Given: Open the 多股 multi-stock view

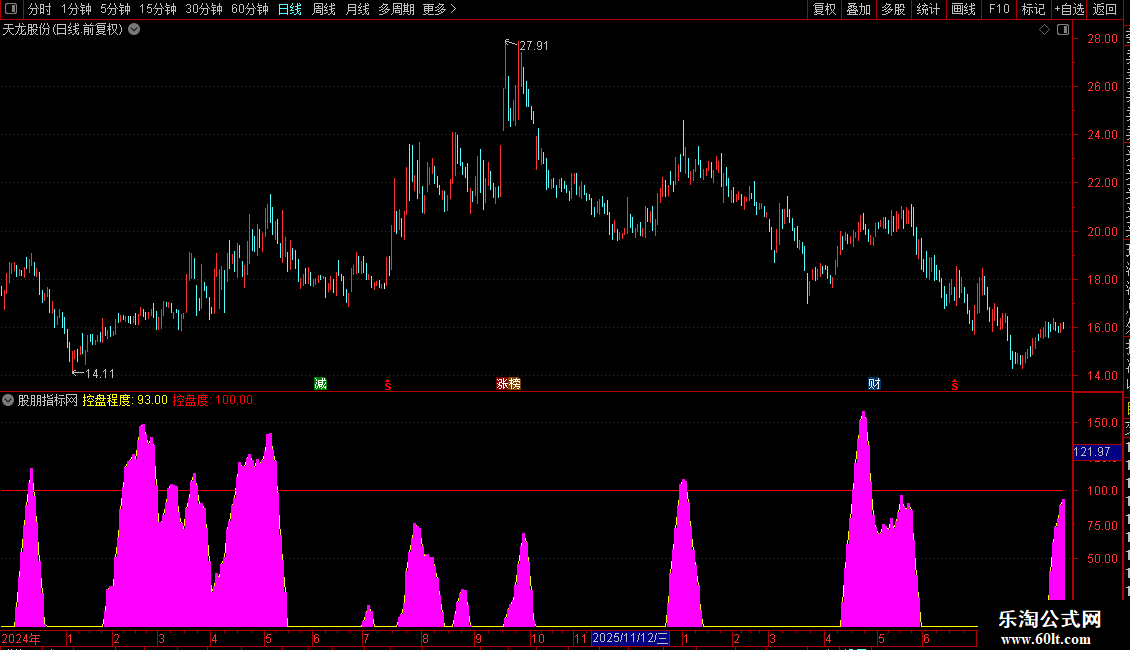Looking at the screenshot, I should pos(893,9).
